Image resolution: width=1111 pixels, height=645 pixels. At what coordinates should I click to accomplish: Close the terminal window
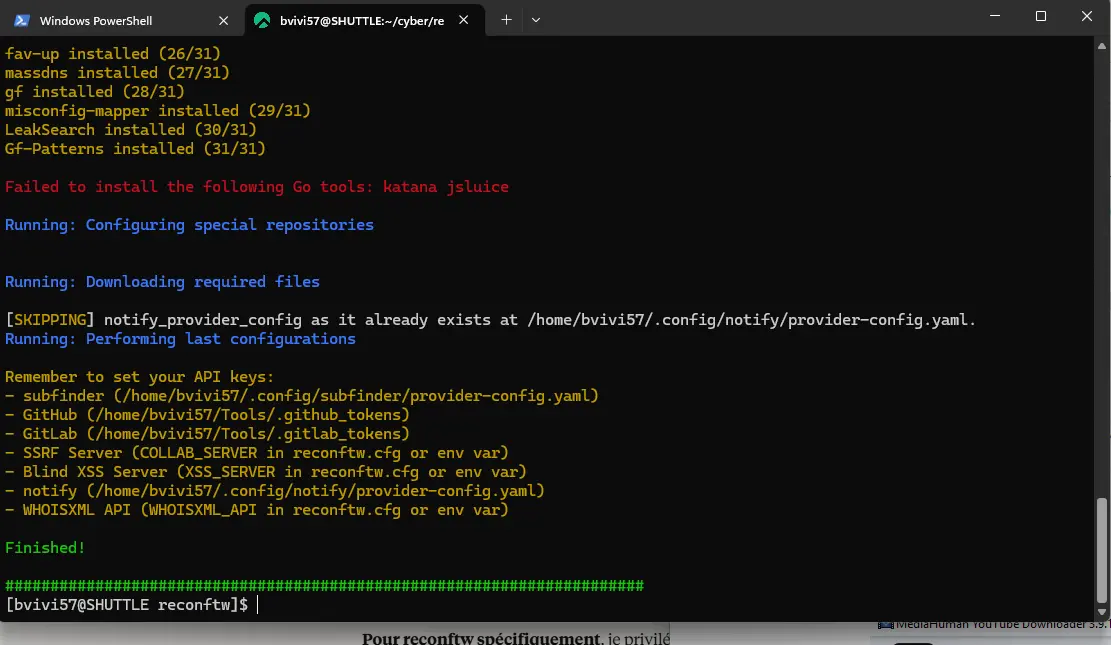pyautogui.click(x=1086, y=16)
